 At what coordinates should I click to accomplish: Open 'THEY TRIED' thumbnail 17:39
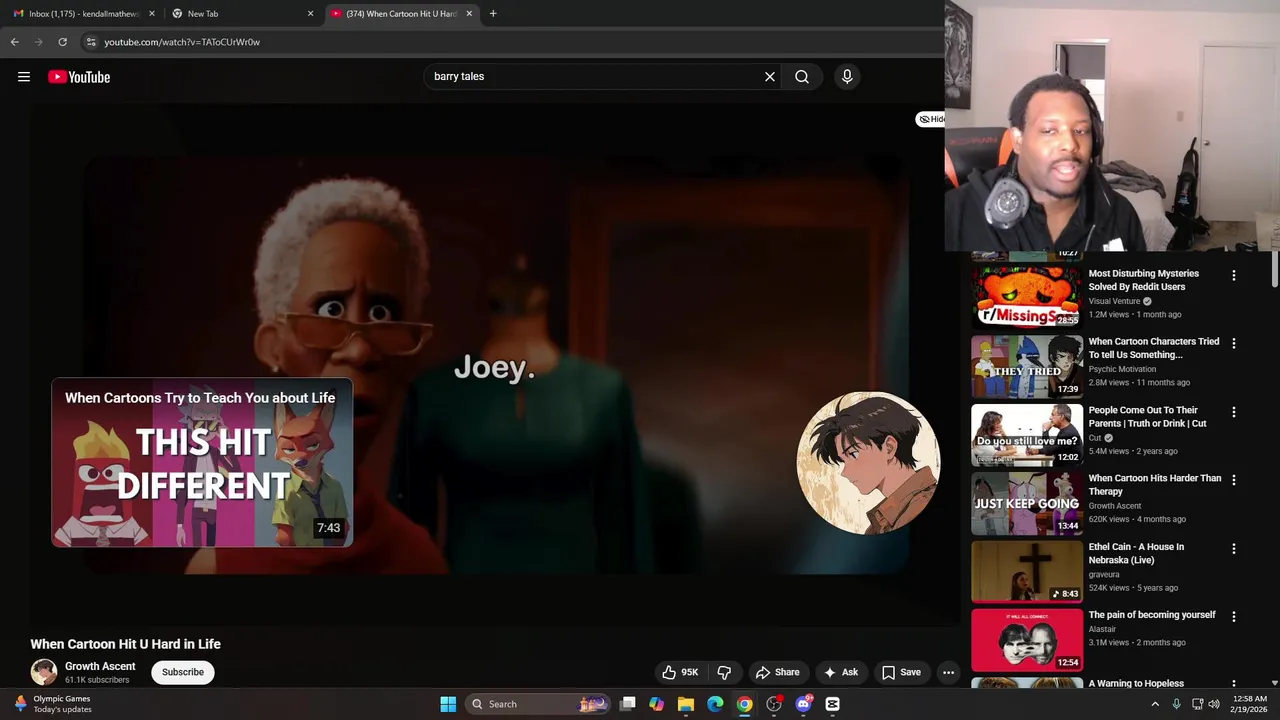(1027, 366)
